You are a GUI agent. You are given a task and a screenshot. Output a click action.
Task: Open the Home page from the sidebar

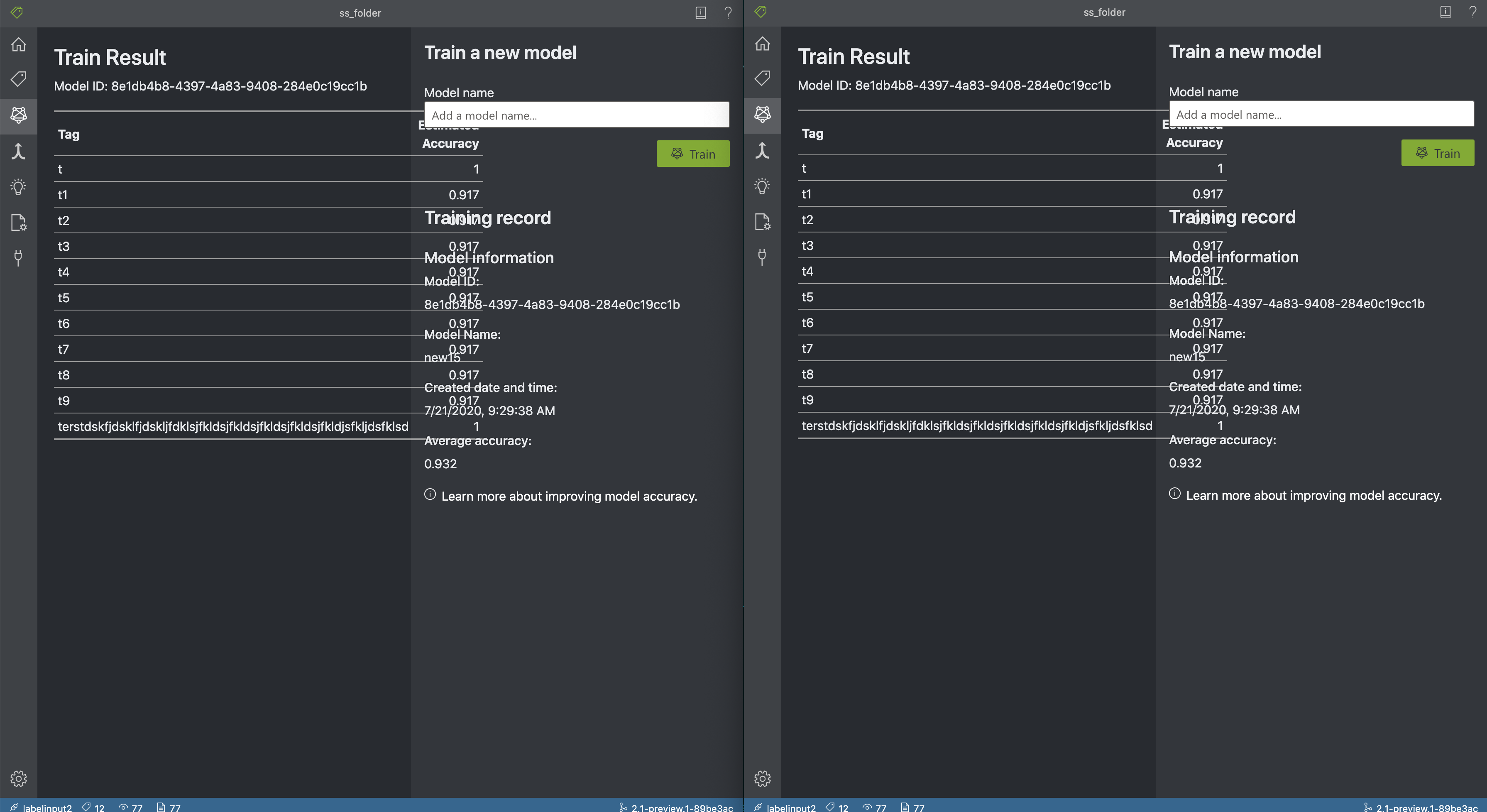(x=18, y=44)
